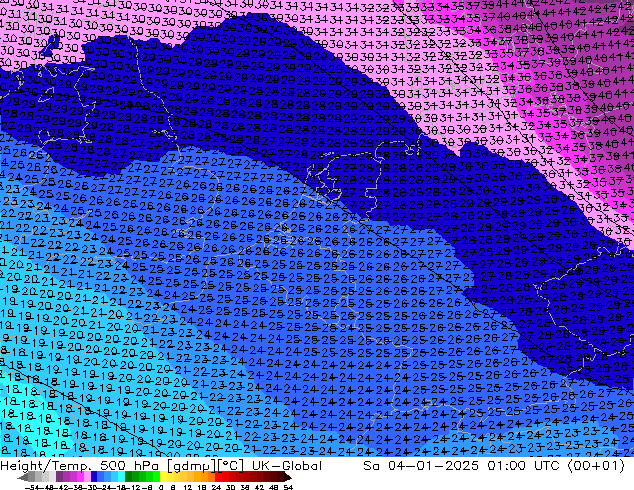Viewport: 634px width, 490px height.
Task: Pick the dark purple swatch in the legend
Action: click(59, 476)
